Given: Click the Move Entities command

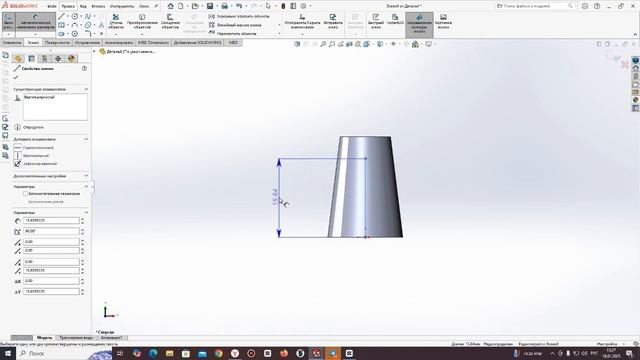Looking at the screenshot, I should coord(233,33).
